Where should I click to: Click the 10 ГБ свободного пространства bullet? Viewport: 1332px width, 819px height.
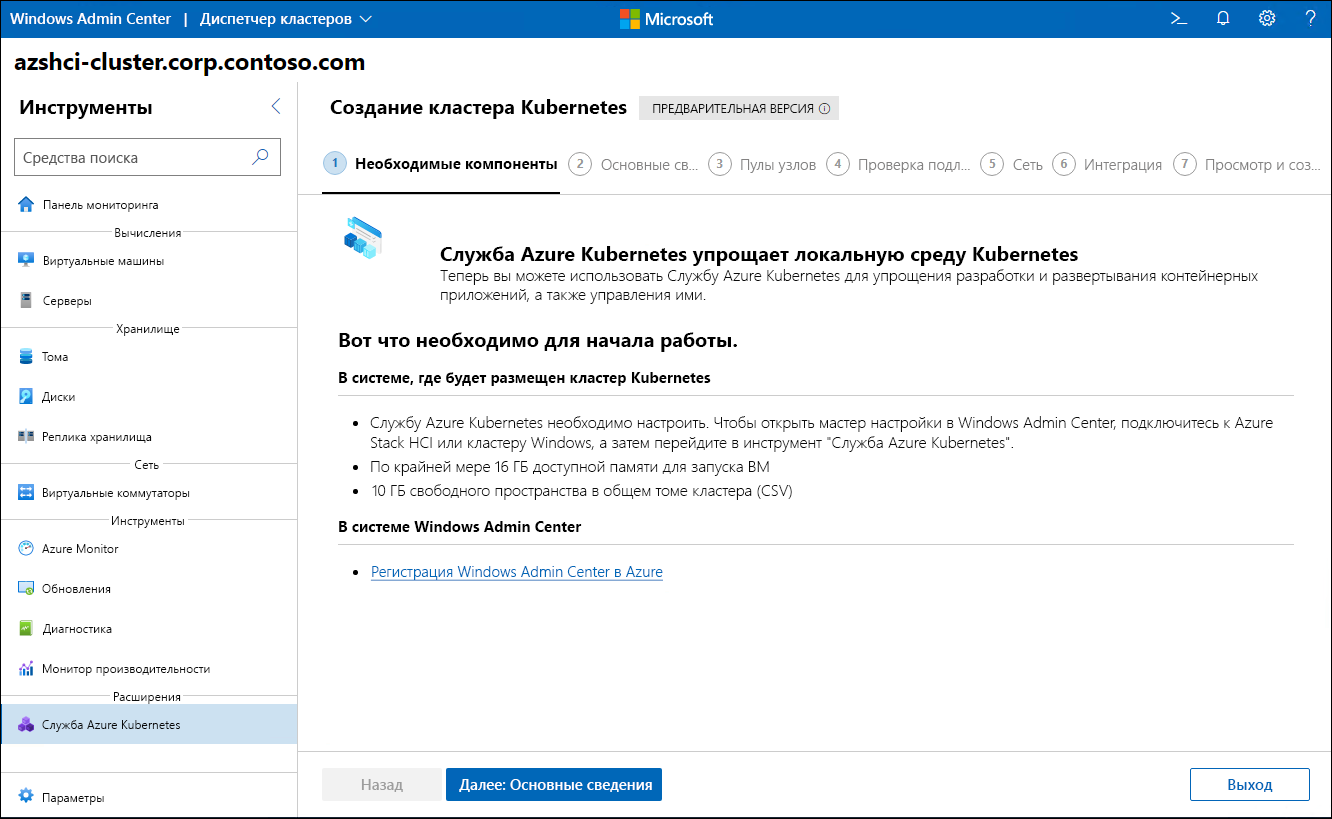pyautogui.click(x=584, y=491)
